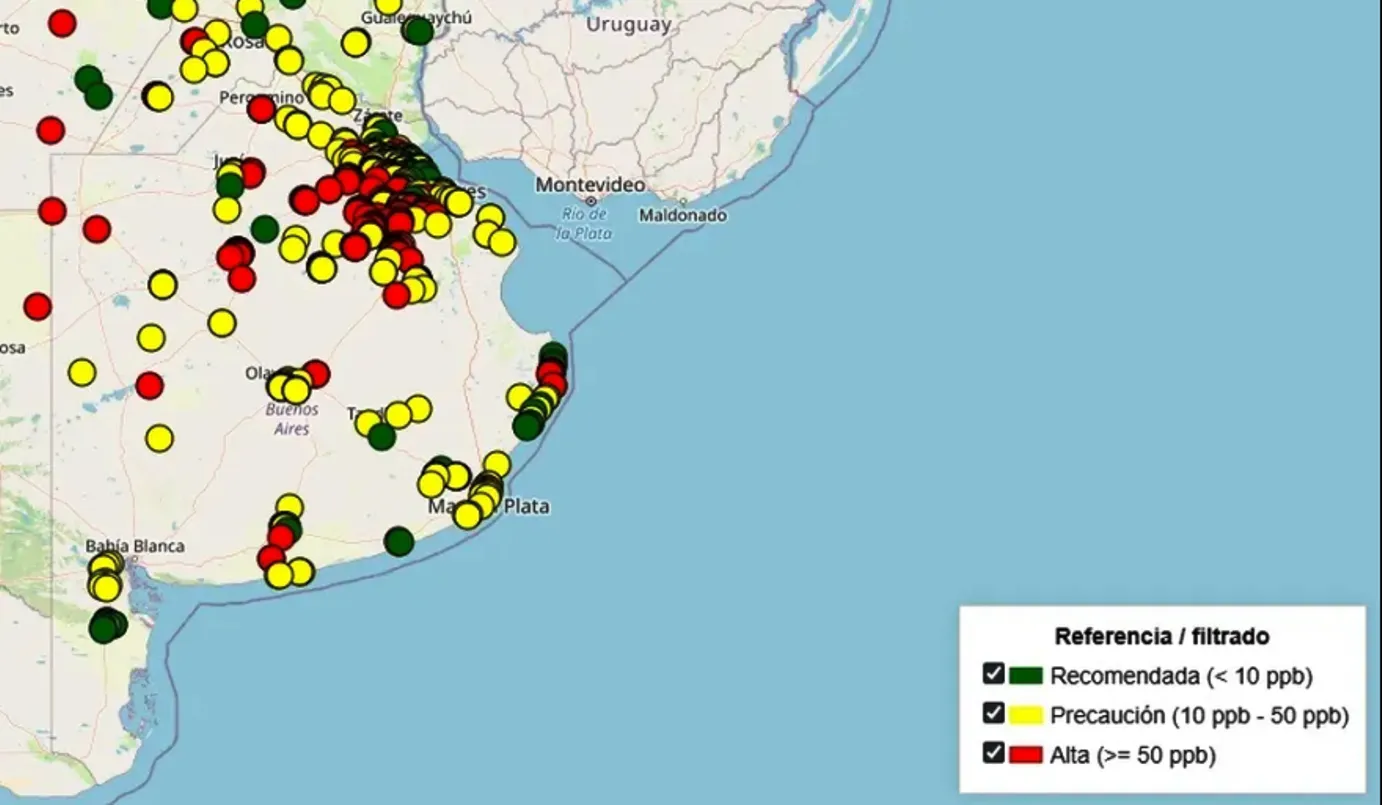Click the Maldonado city label
The height and width of the screenshot is (805, 1382).
point(683,215)
